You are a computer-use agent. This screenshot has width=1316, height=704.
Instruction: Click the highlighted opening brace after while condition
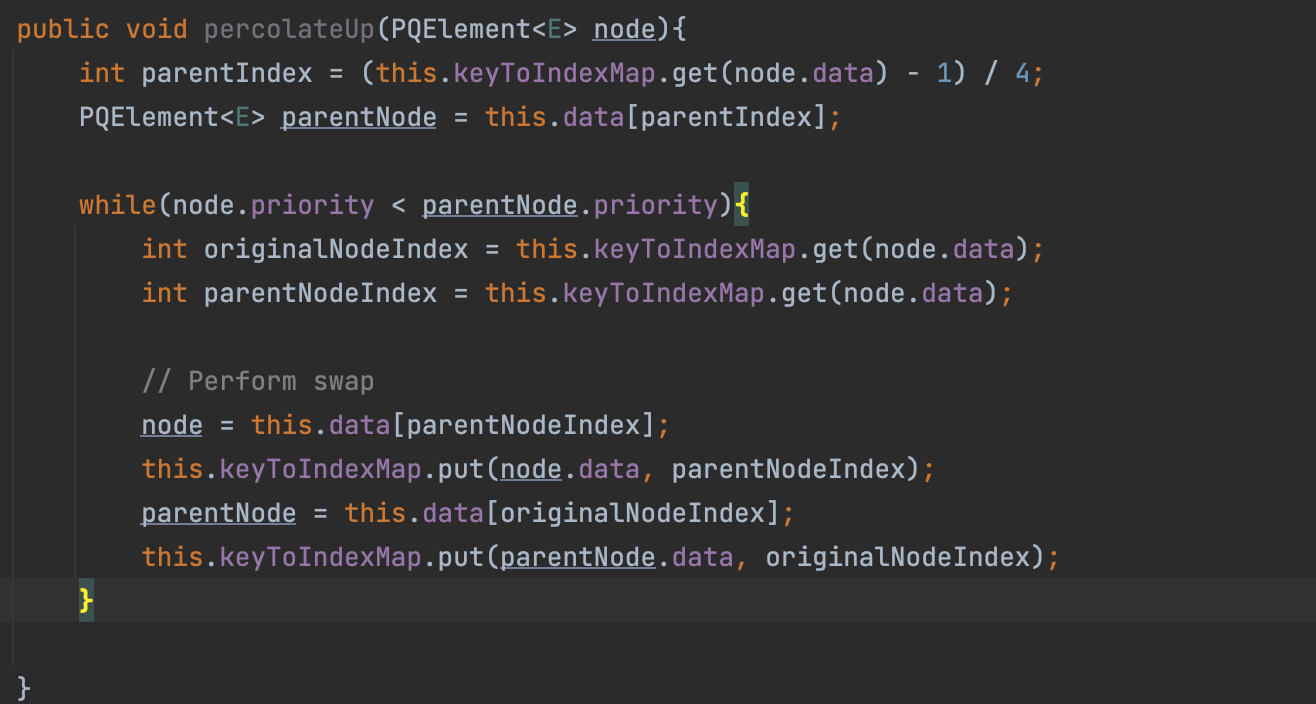(x=741, y=205)
